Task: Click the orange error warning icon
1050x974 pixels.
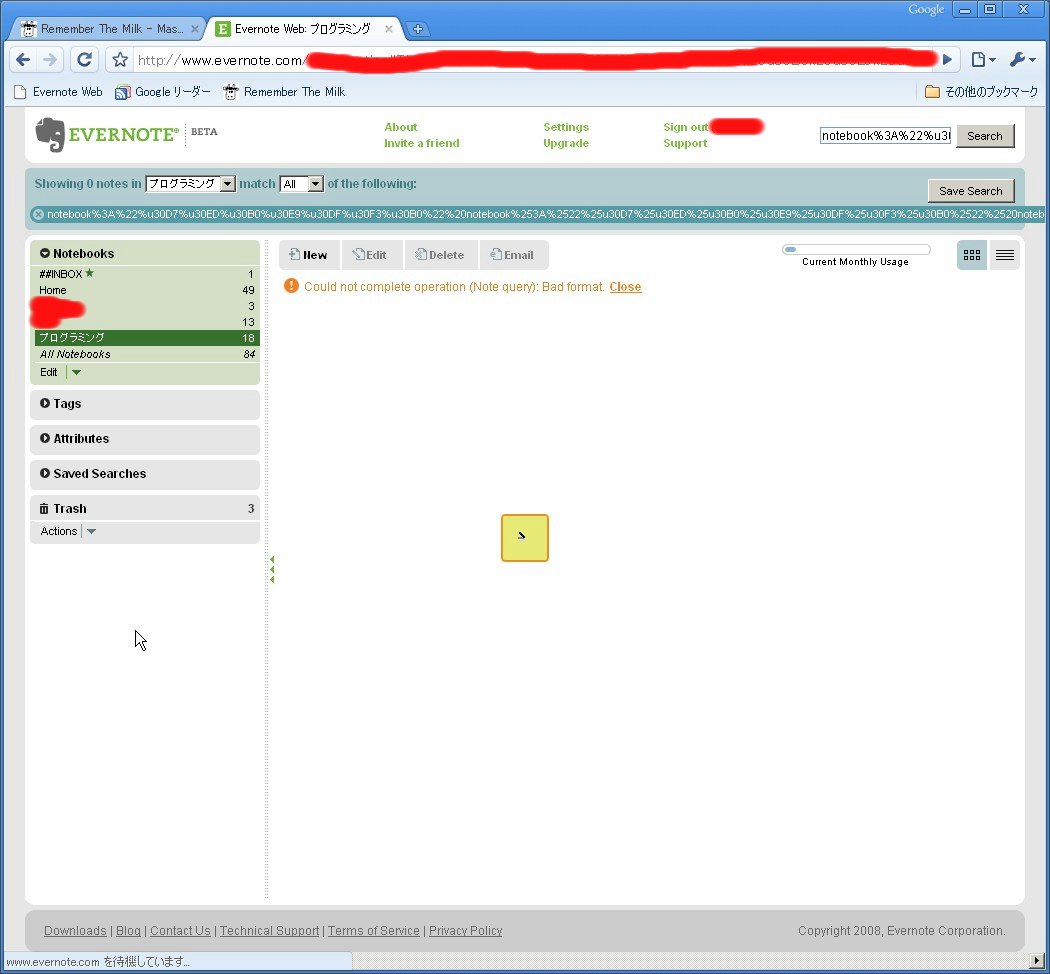Action: tap(291, 286)
